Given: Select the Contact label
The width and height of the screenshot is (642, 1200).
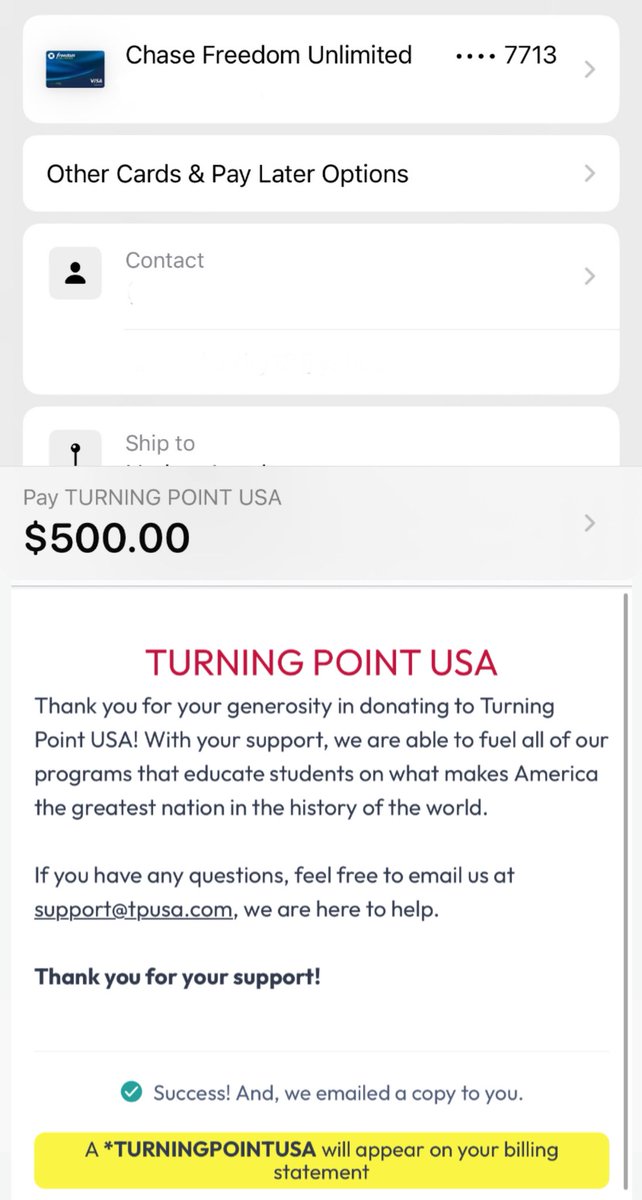Looking at the screenshot, I should tap(164, 260).
